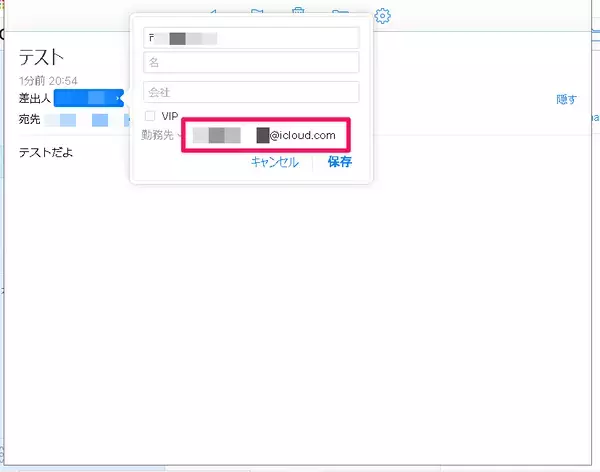Click the second recipient chip in 宛先 row

tap(100, 121)
